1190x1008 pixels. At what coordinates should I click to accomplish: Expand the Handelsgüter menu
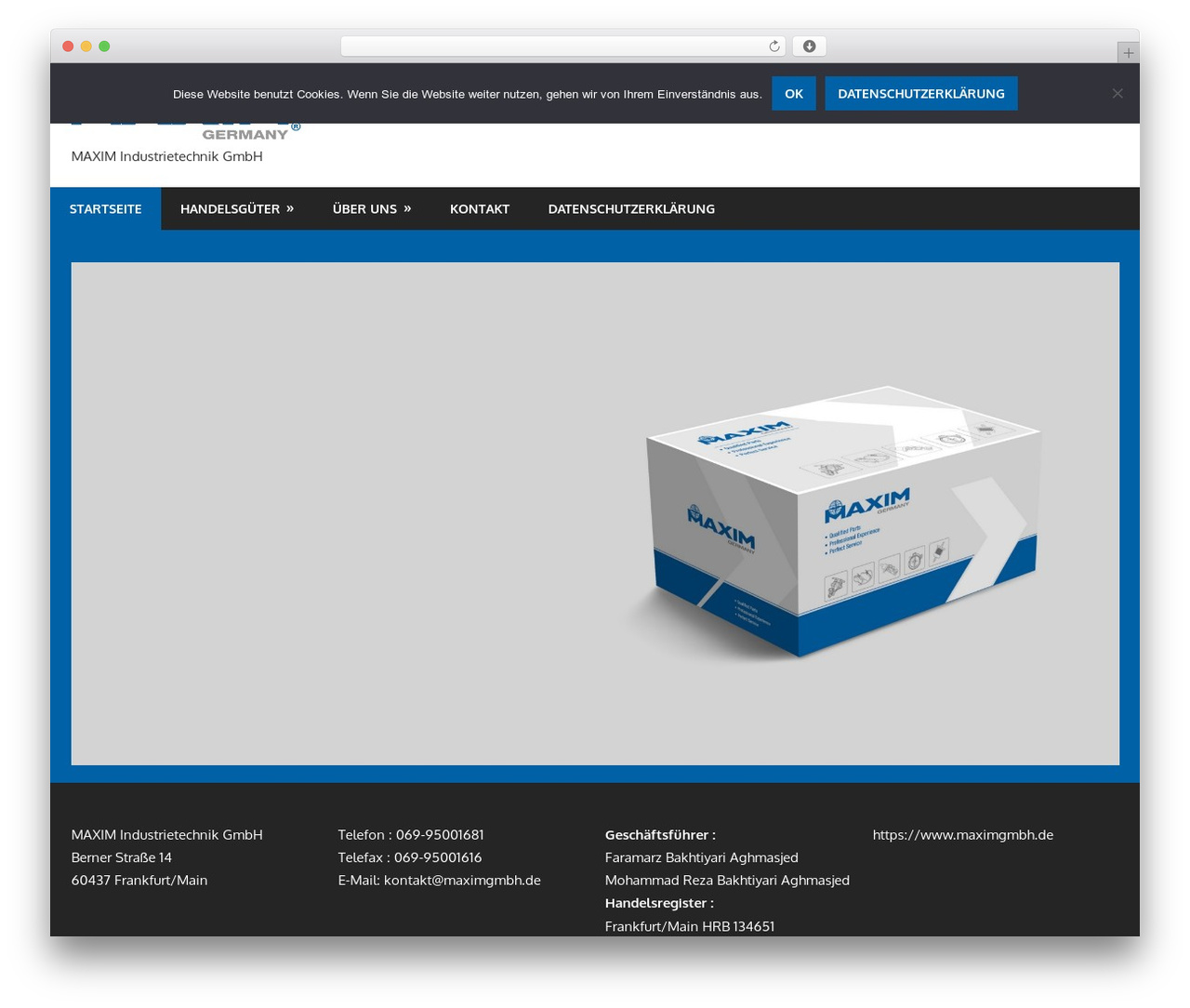point(237,208)
